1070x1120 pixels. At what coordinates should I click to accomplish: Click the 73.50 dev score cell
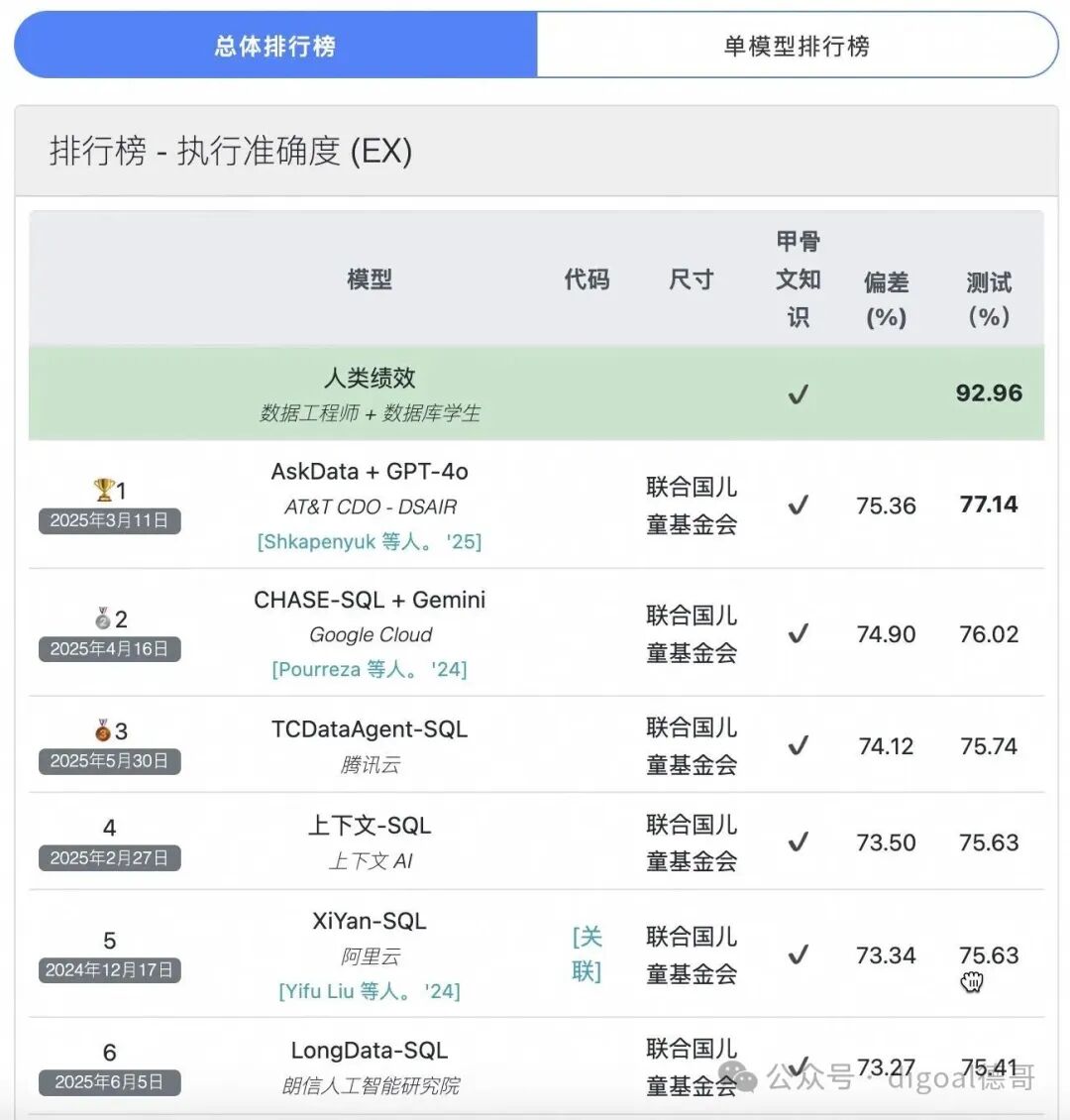886,842
